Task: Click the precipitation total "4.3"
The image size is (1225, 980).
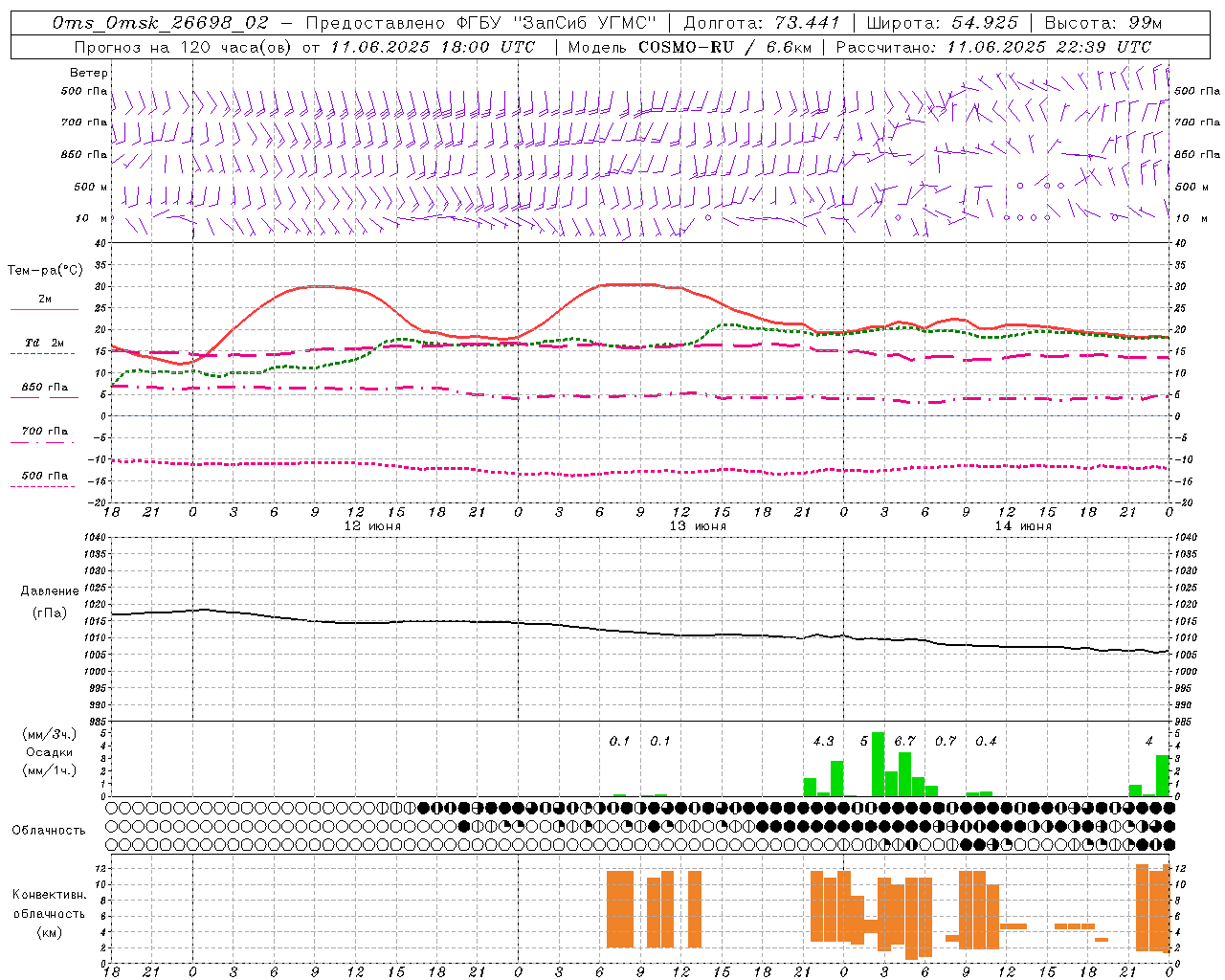Action: (823, 741)
